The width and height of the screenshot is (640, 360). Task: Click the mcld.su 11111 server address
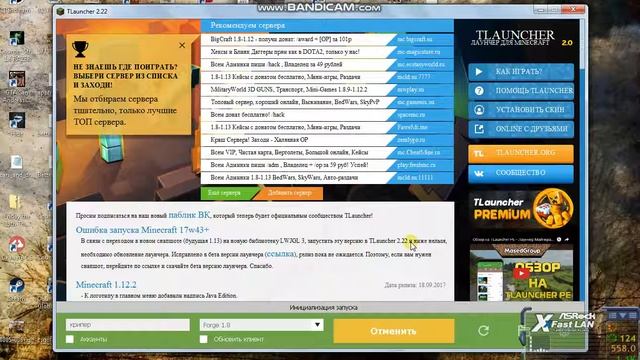coord(415,178)
